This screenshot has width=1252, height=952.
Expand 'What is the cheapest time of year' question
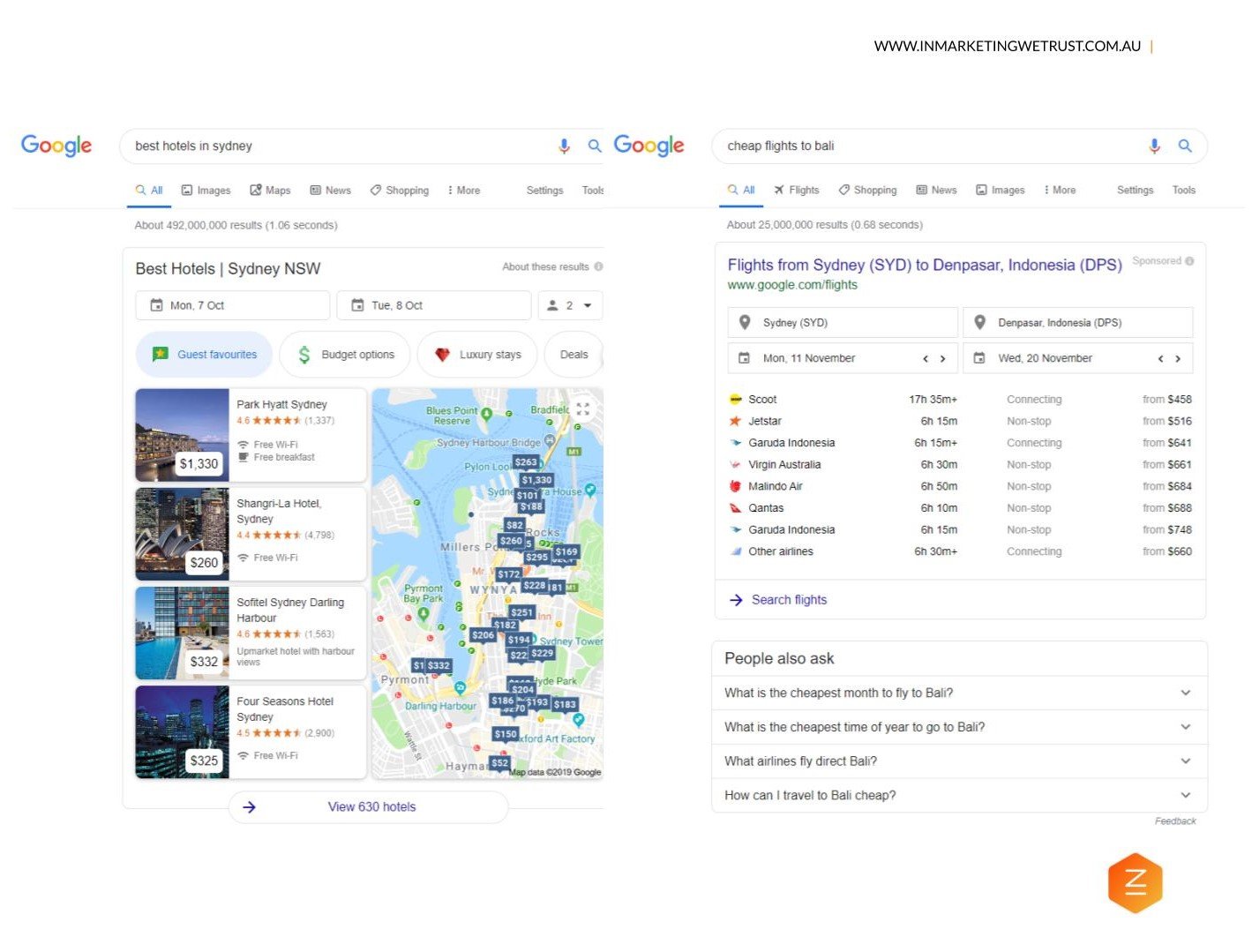coord(959,728)
